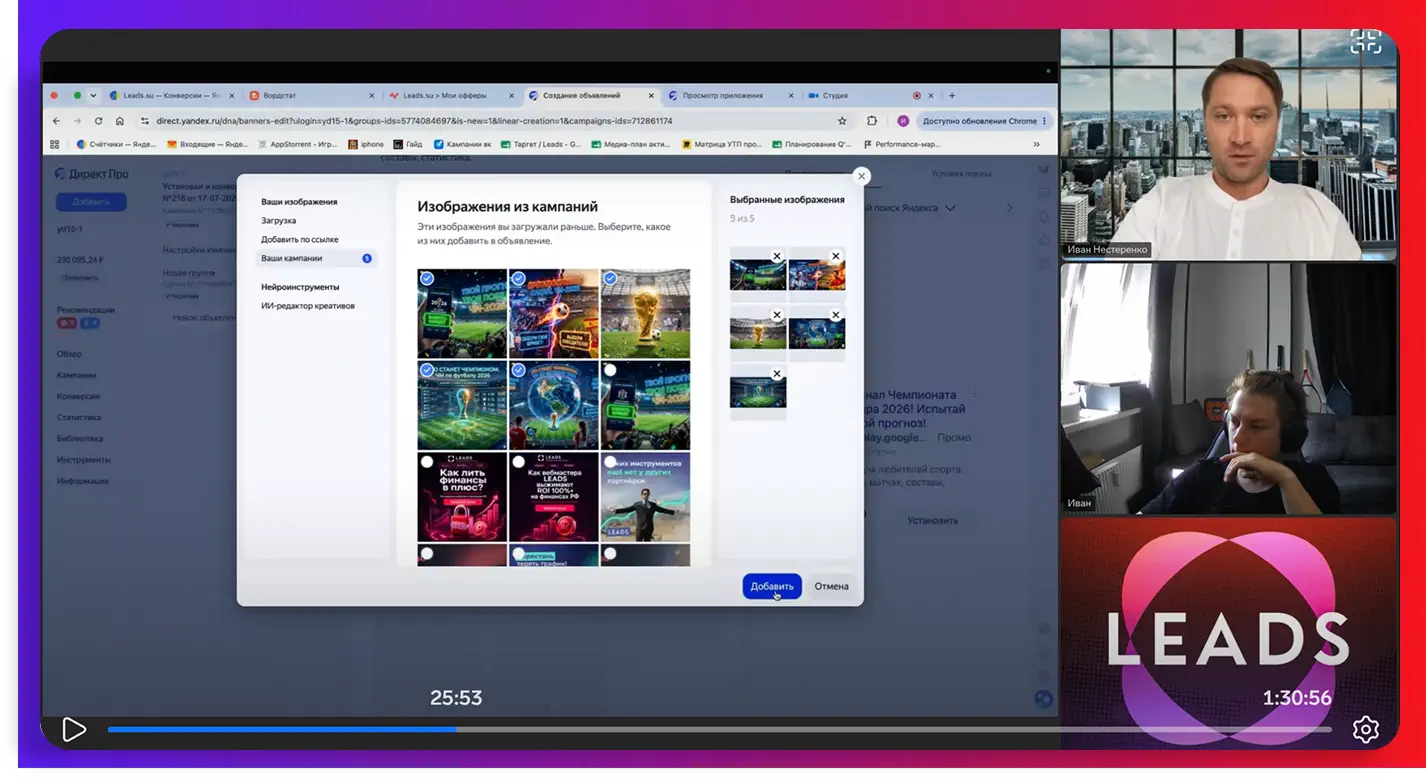Image resolution: width=1426 pixels, height=779 pixels.
Task: Click the fullscreen scan icon on the video
Action: click(x=1365, y=41)
